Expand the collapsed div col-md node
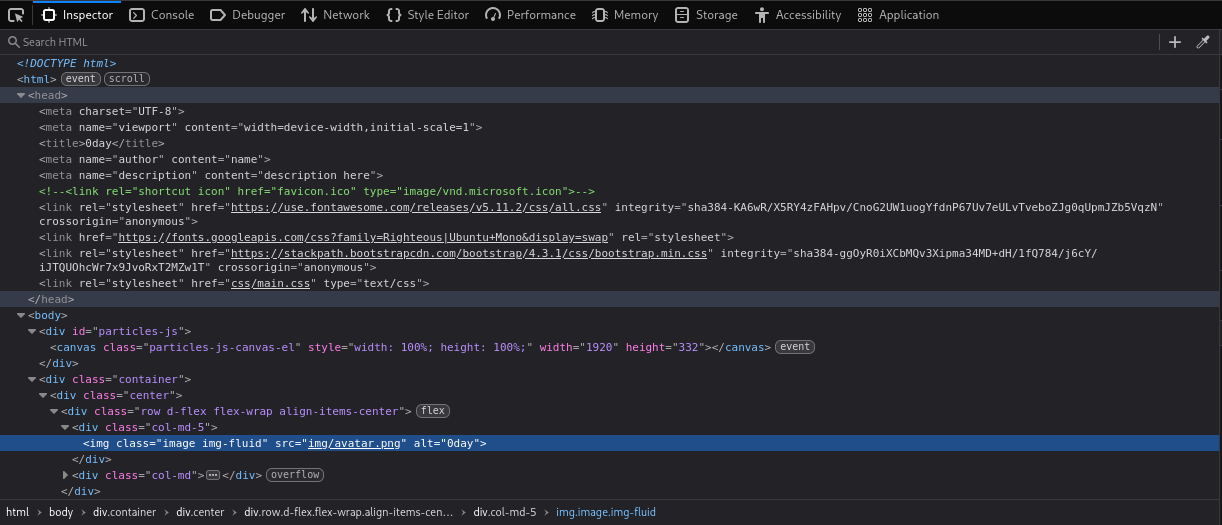Screen dimensions: 1222x525 66,475
